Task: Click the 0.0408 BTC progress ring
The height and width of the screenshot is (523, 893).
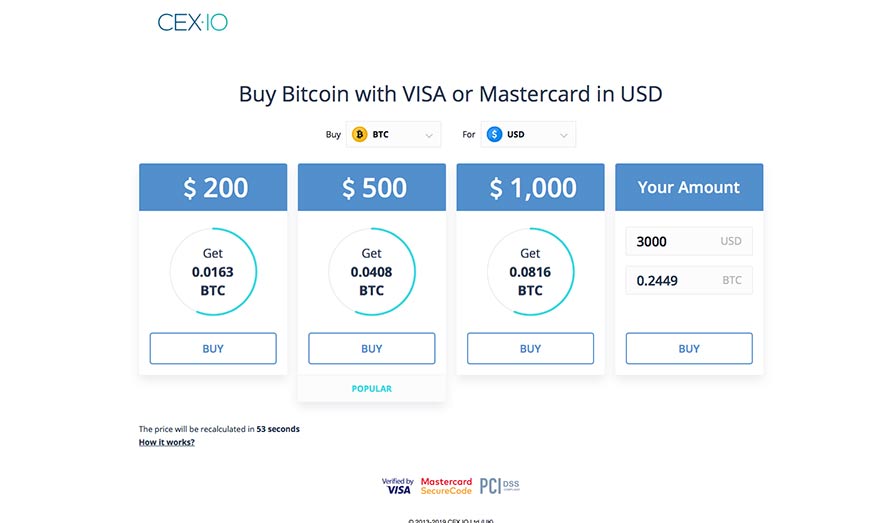Action: (372, 272)
